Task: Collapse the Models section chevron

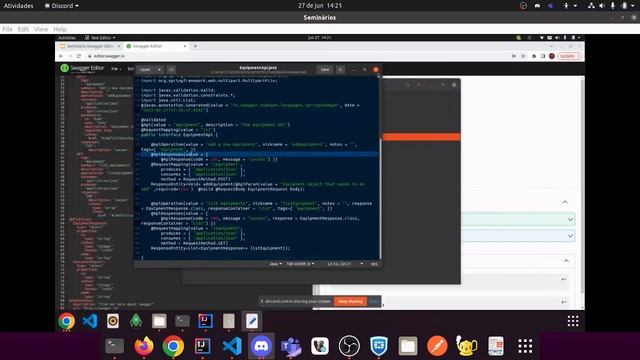Action: (566, 261)
